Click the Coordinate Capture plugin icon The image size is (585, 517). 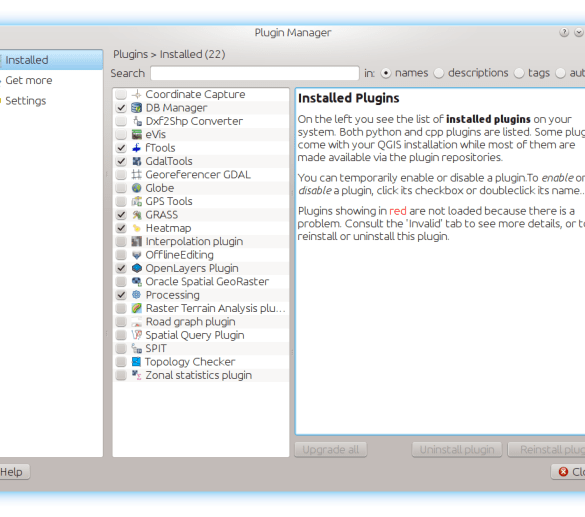(x=137, y=94)
